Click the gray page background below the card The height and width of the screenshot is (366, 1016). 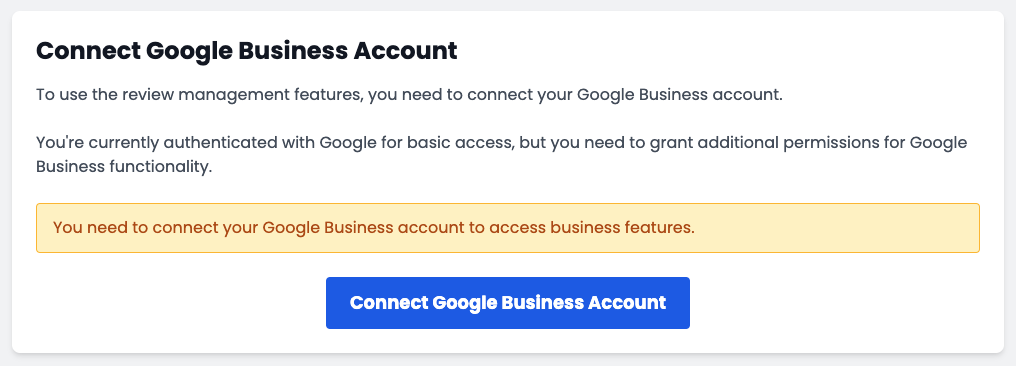508,360
